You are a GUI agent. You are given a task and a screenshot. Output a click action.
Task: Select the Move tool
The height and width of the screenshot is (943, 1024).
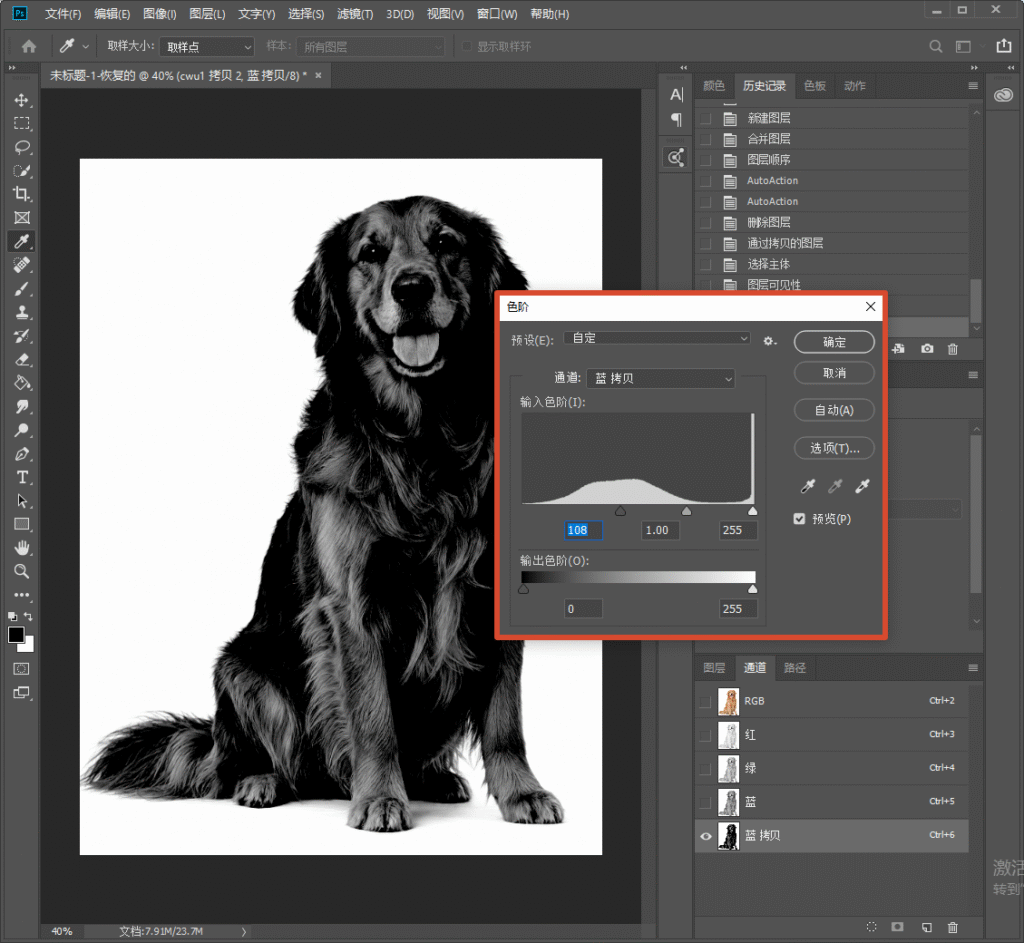[22, 100]
